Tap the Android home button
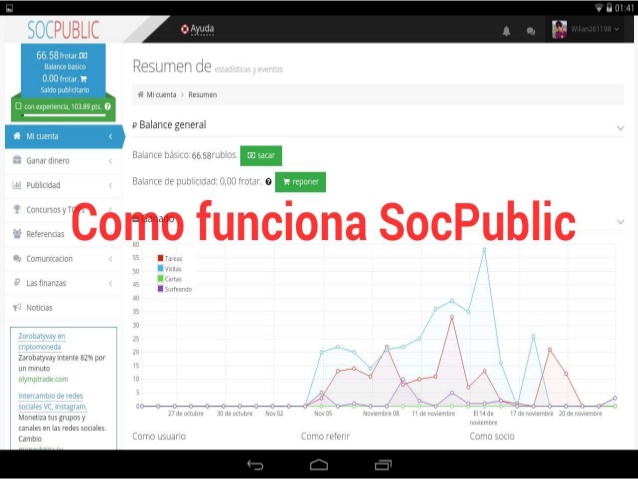The height and width of the screenshot is (479, 638). [x=319, y=465]
